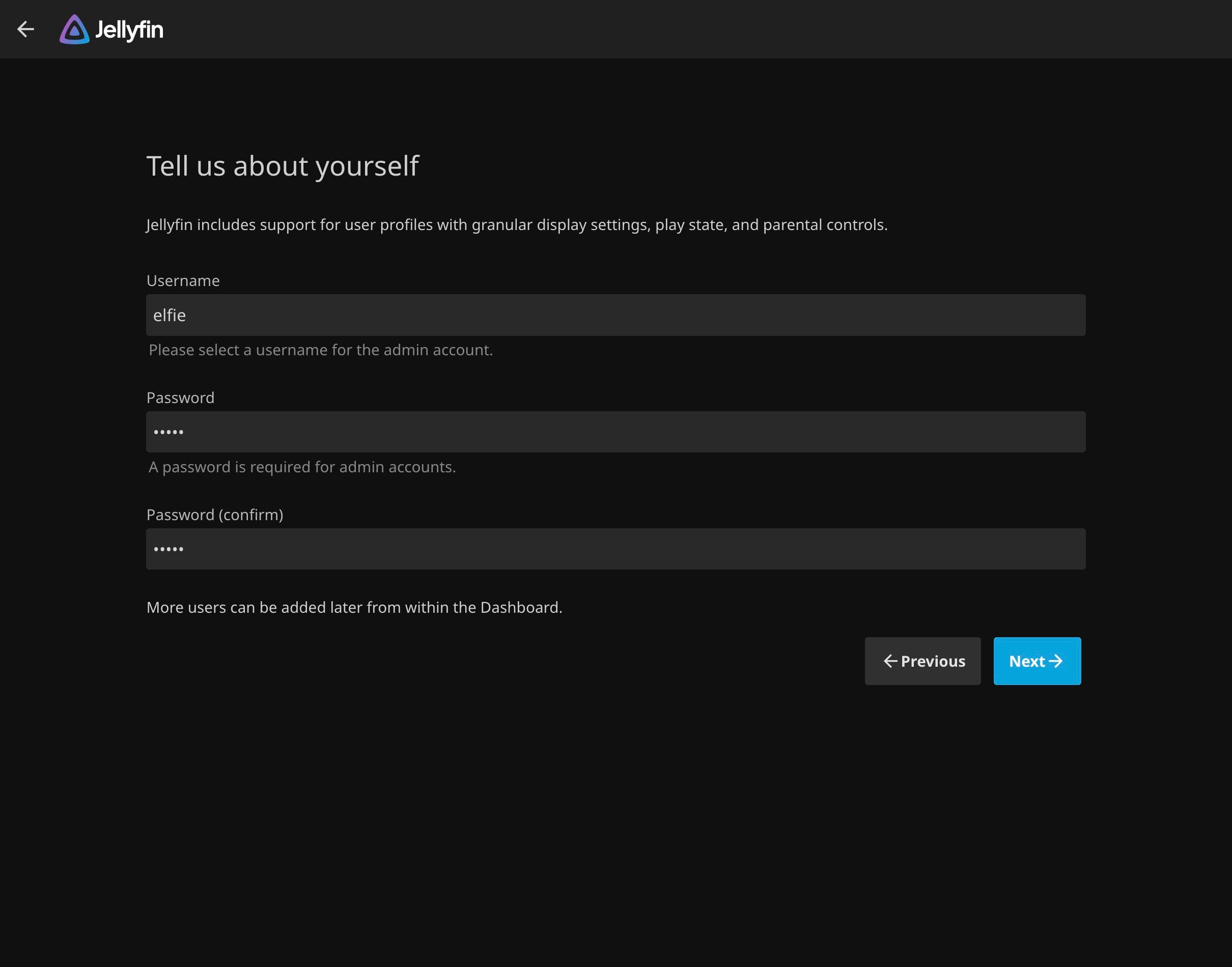Image resolution: width=1232 pixels, height=967 pixels.
Task: Click the 'password is required' hint text
Action: click(x=302, y=467)
